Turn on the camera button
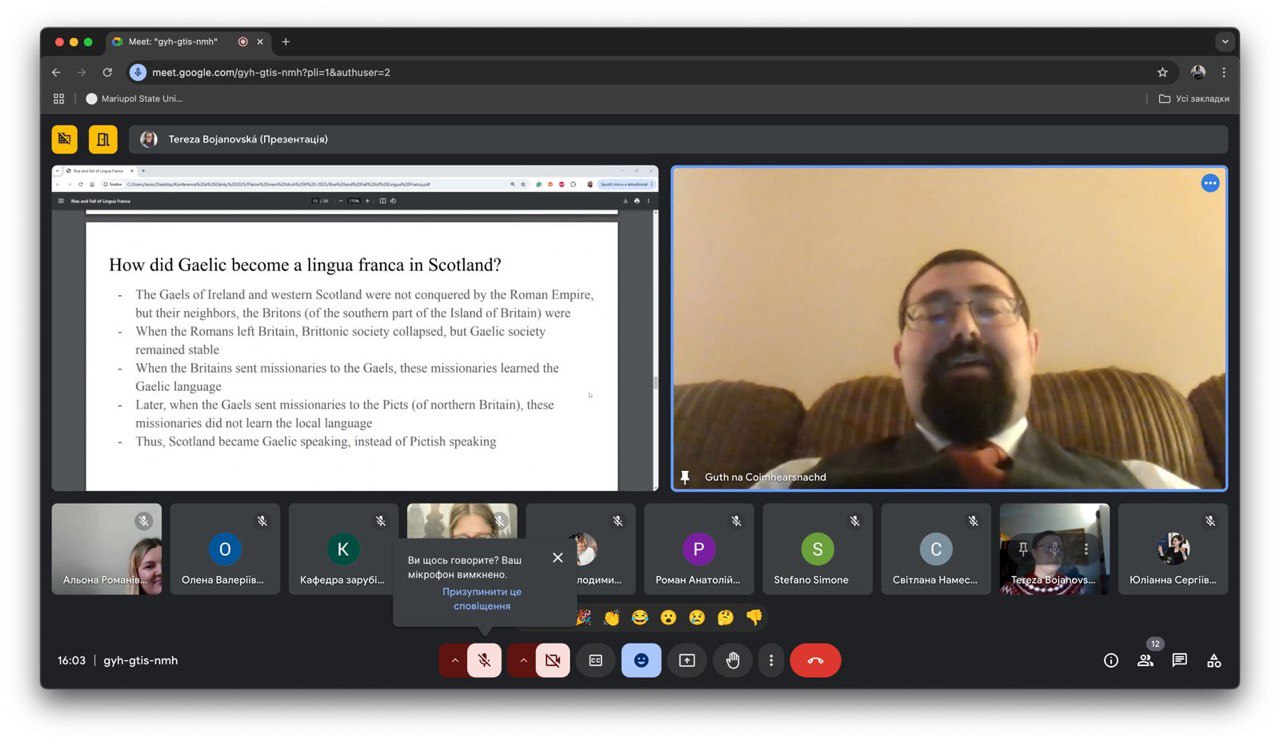 553,661
